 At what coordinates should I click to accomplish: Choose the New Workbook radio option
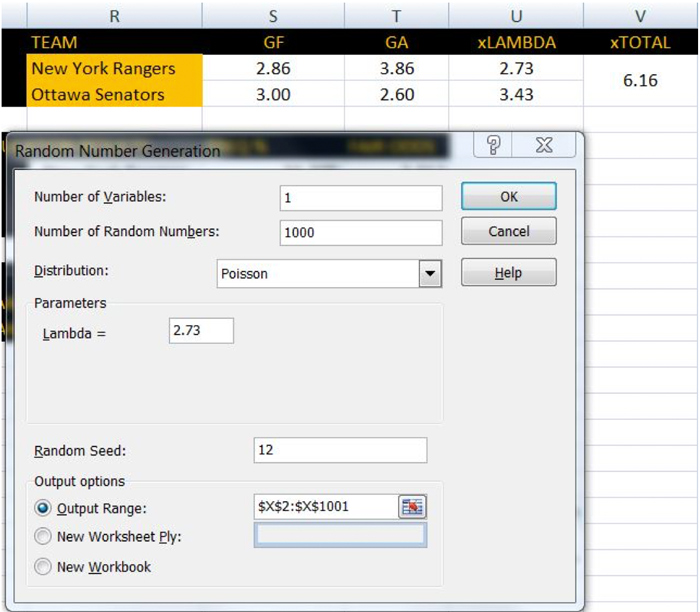[x=43, y=566]
